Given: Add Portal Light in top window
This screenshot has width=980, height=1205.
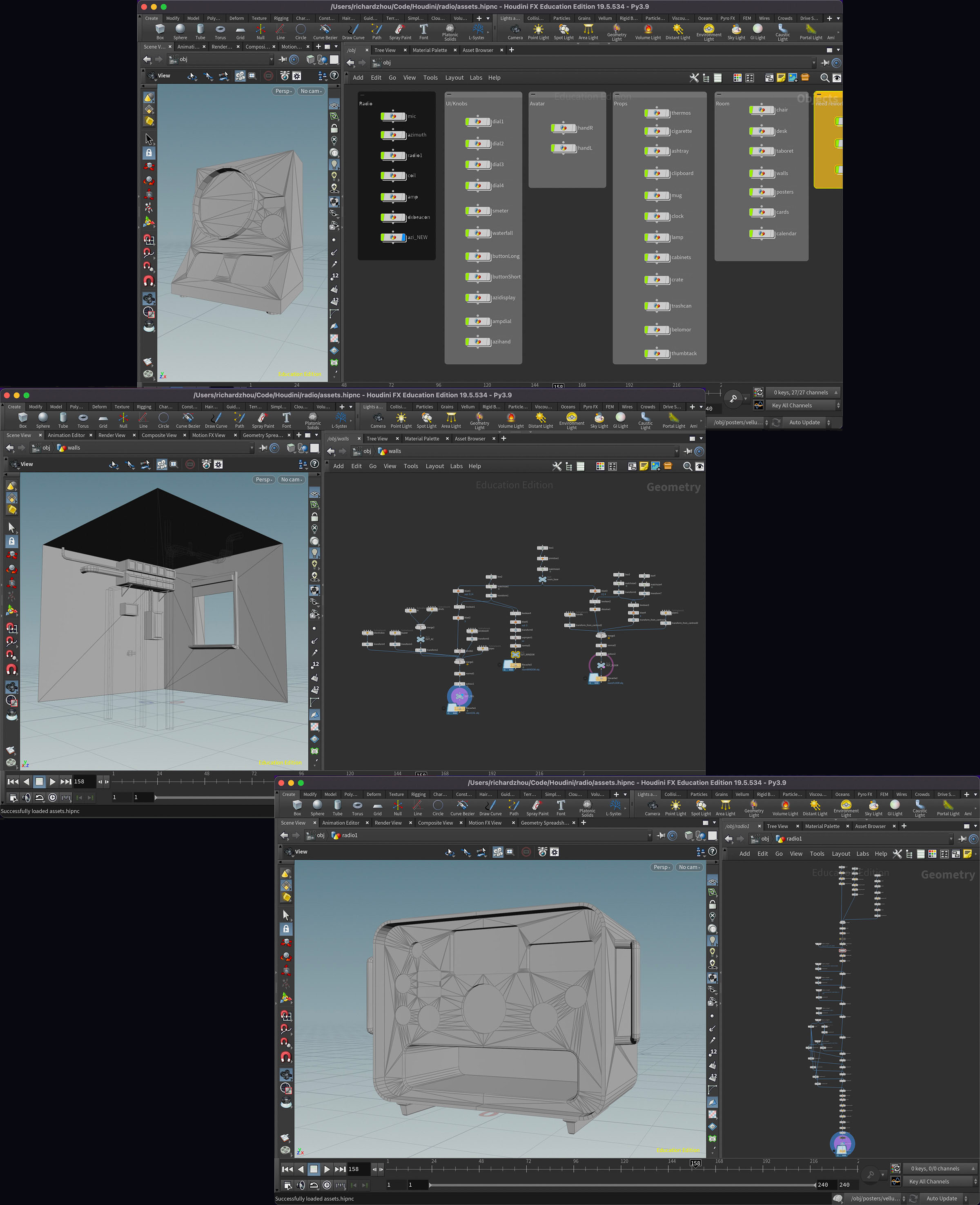Looking at the screenshot, I should [x=811, y=31].
